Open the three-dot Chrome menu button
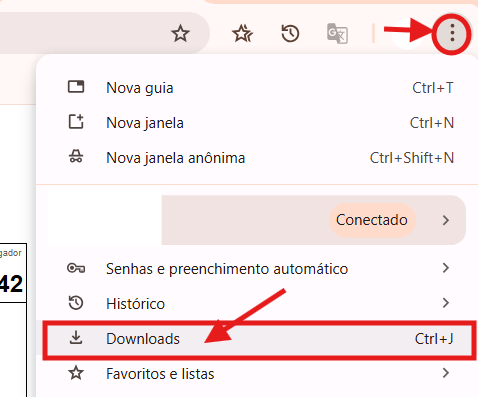Viewport: 478px width, 397px height. 452,34
